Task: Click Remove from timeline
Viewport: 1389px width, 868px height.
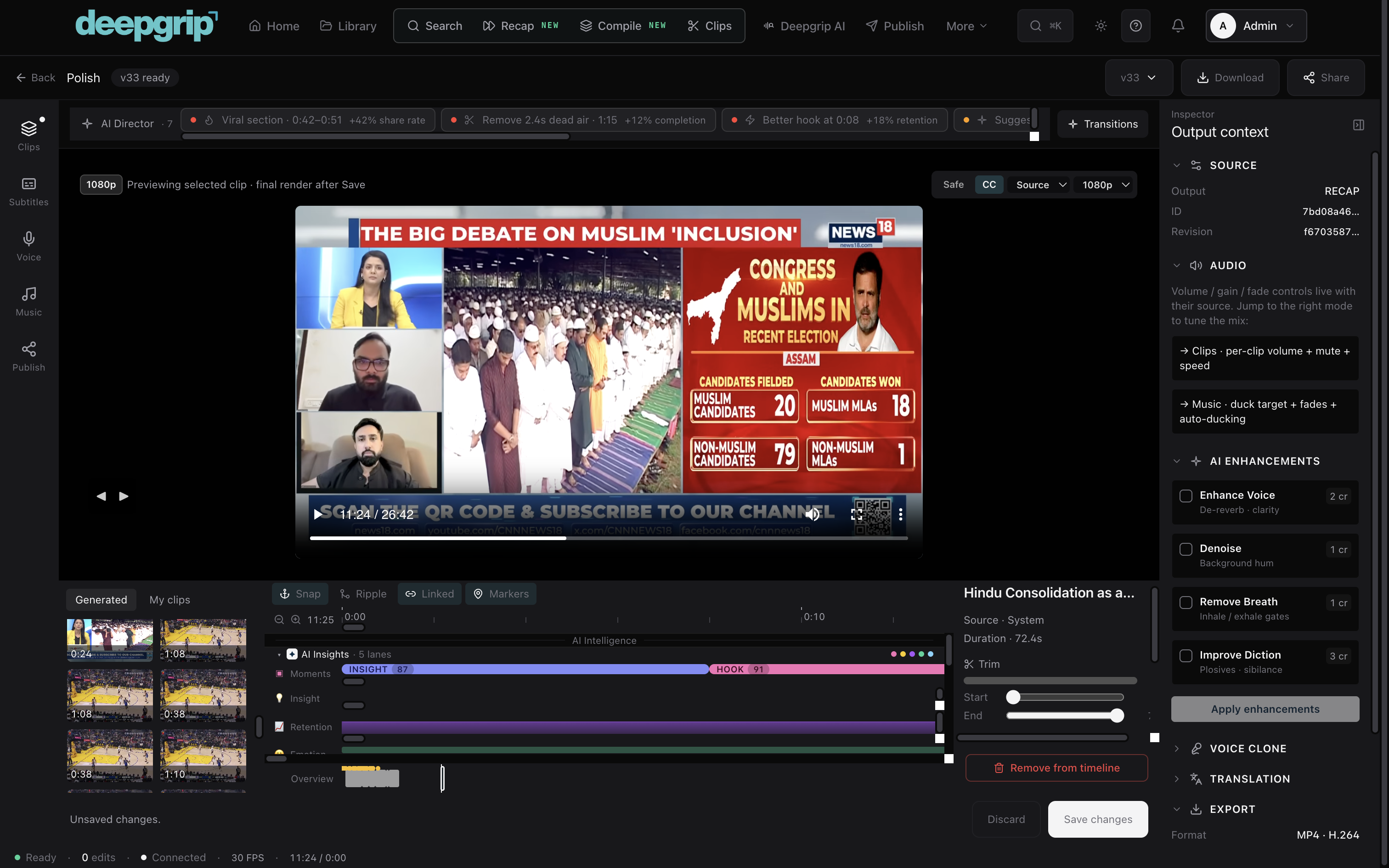Action: [x=1056, y=768]
